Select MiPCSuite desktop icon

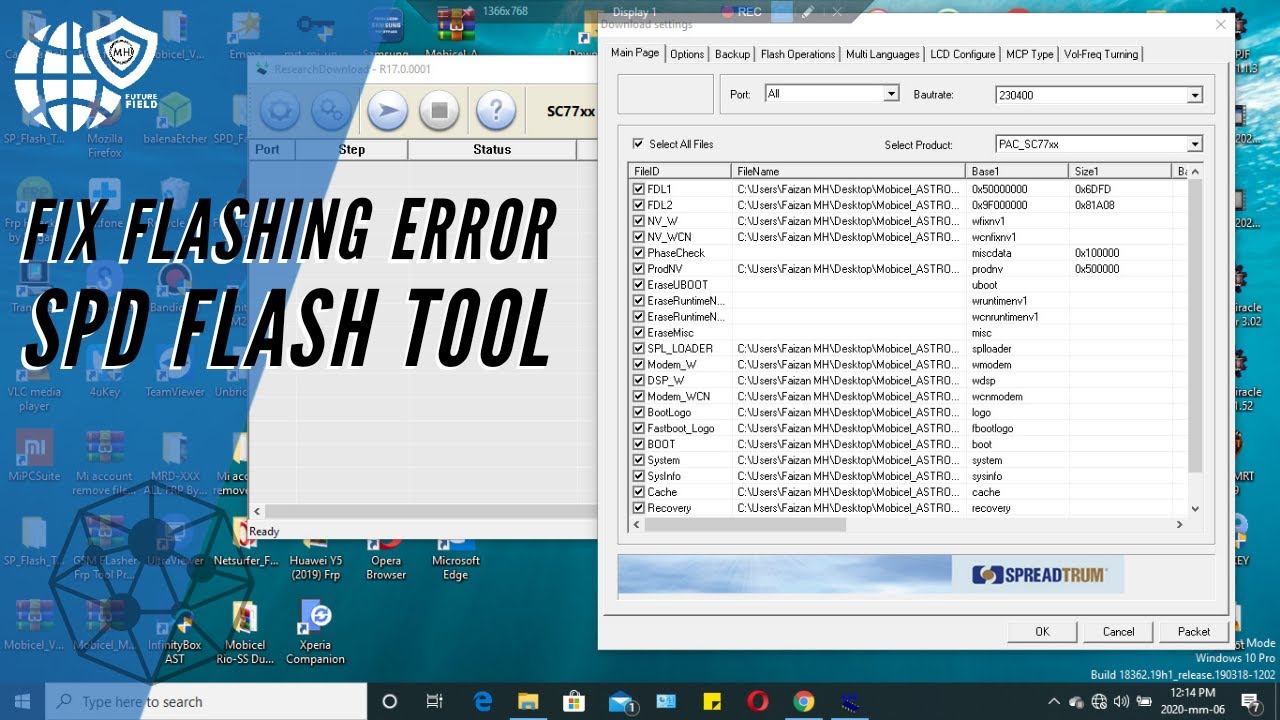click(x=34, y=456)
